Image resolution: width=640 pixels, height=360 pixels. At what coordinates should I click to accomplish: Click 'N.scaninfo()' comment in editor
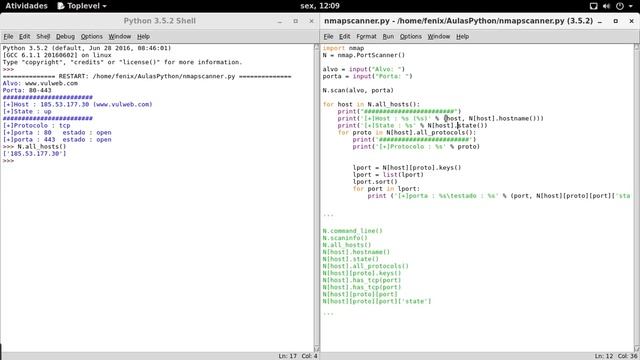click(345, 238)
